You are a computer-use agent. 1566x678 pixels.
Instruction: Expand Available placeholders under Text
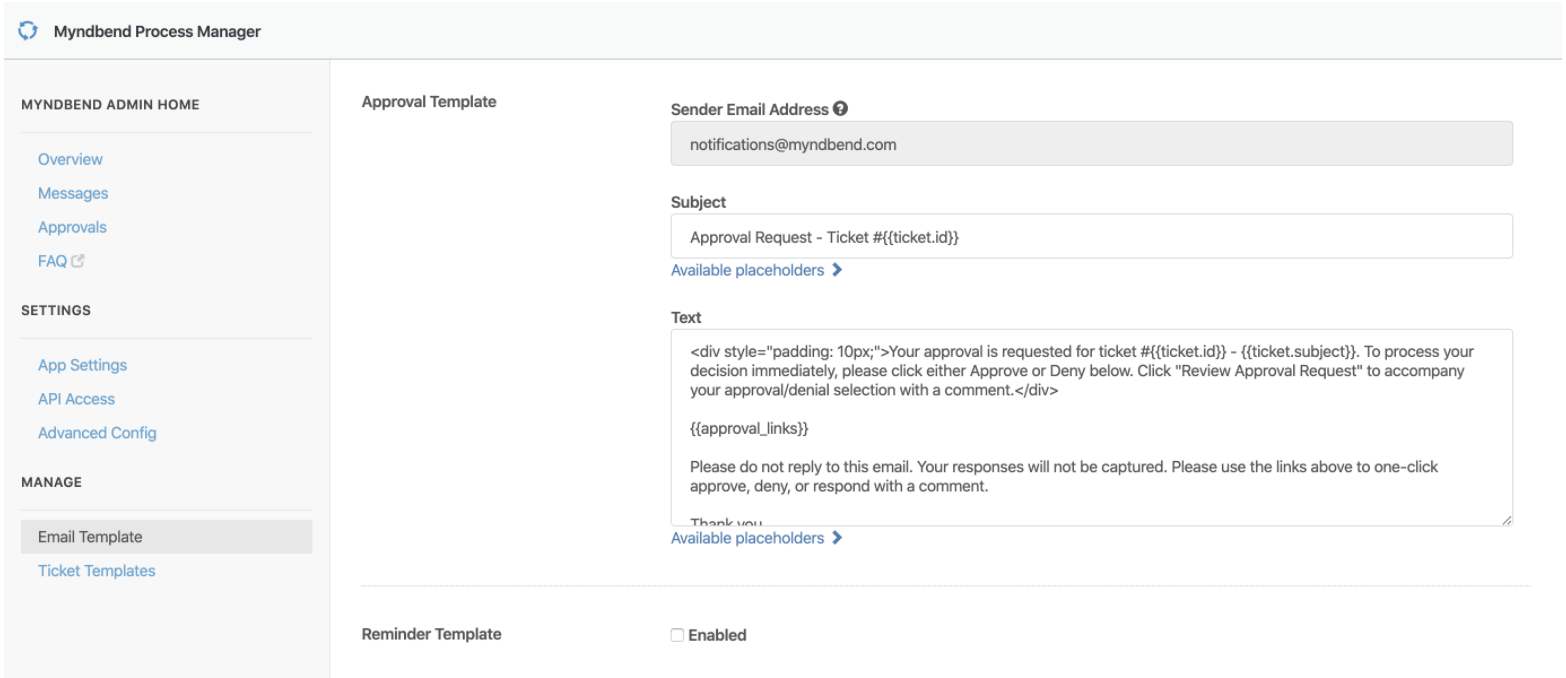(x=747, y=538)
